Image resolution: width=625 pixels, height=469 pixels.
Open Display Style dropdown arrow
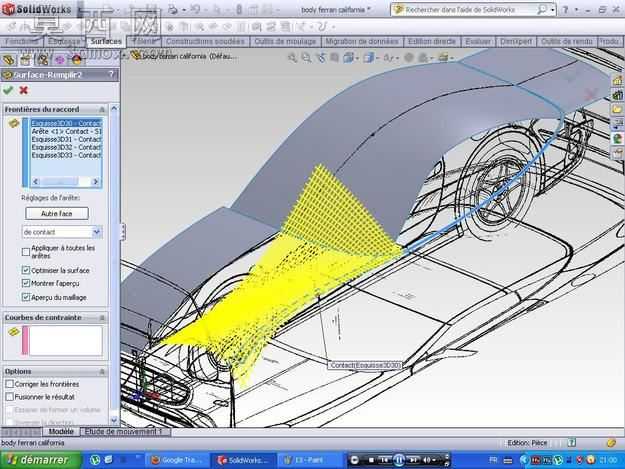click(x=376, y=59)
